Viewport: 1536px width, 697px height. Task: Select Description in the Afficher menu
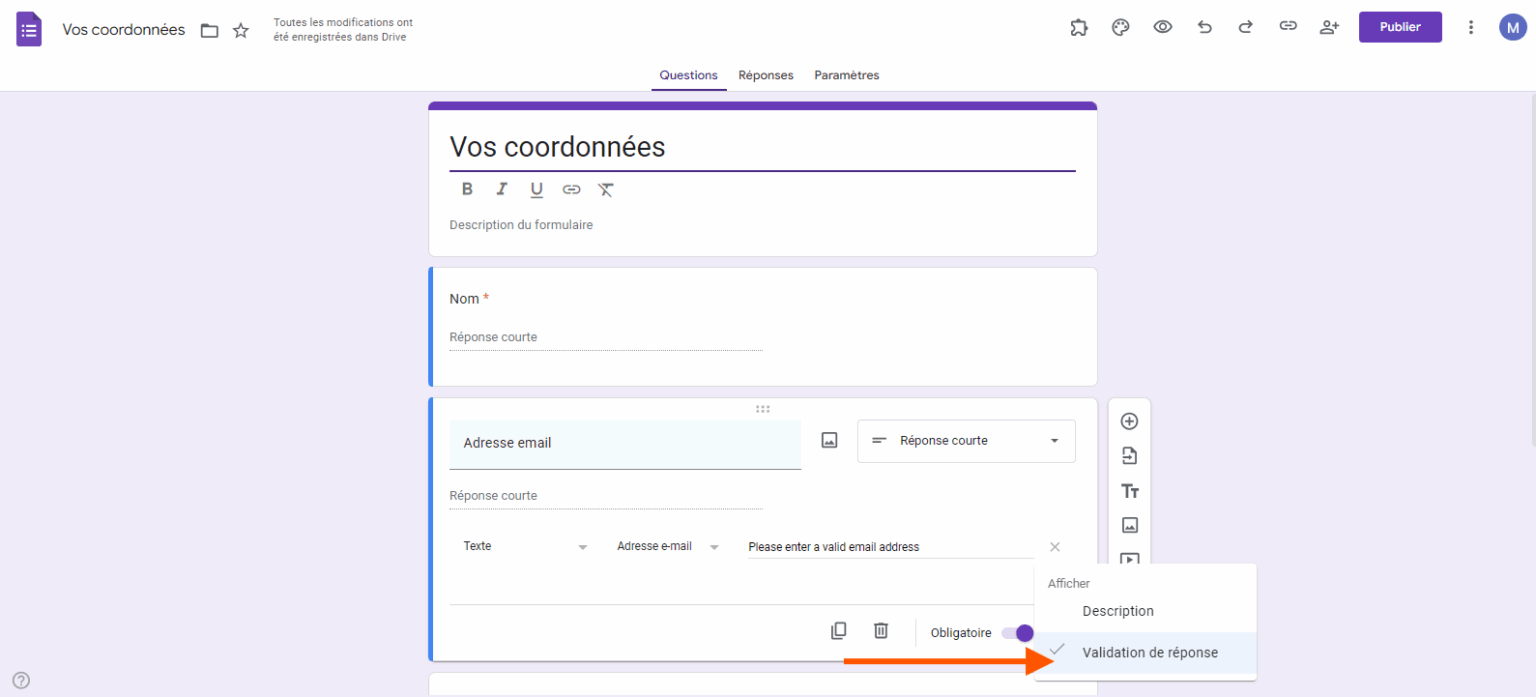pyautogui.click(x=1118, y=610)
